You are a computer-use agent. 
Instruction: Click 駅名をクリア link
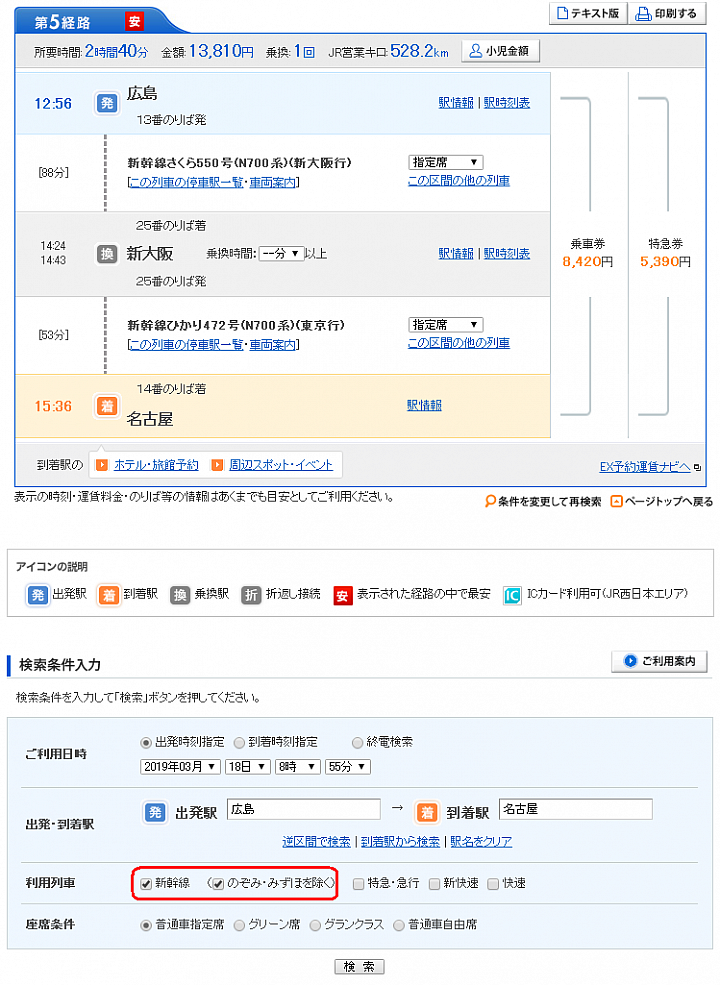[481, 841]
